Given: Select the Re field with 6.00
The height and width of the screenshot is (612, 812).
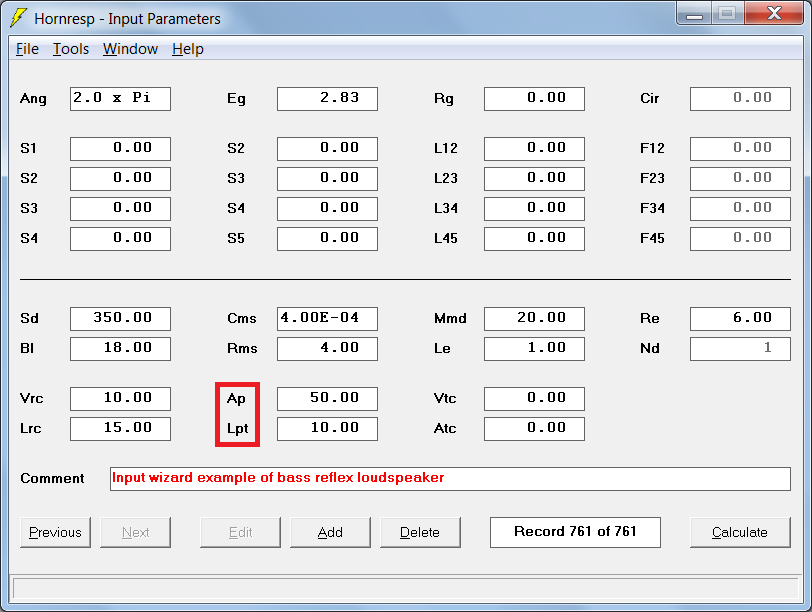Looking at the screenshot, I should click(741, 318).
